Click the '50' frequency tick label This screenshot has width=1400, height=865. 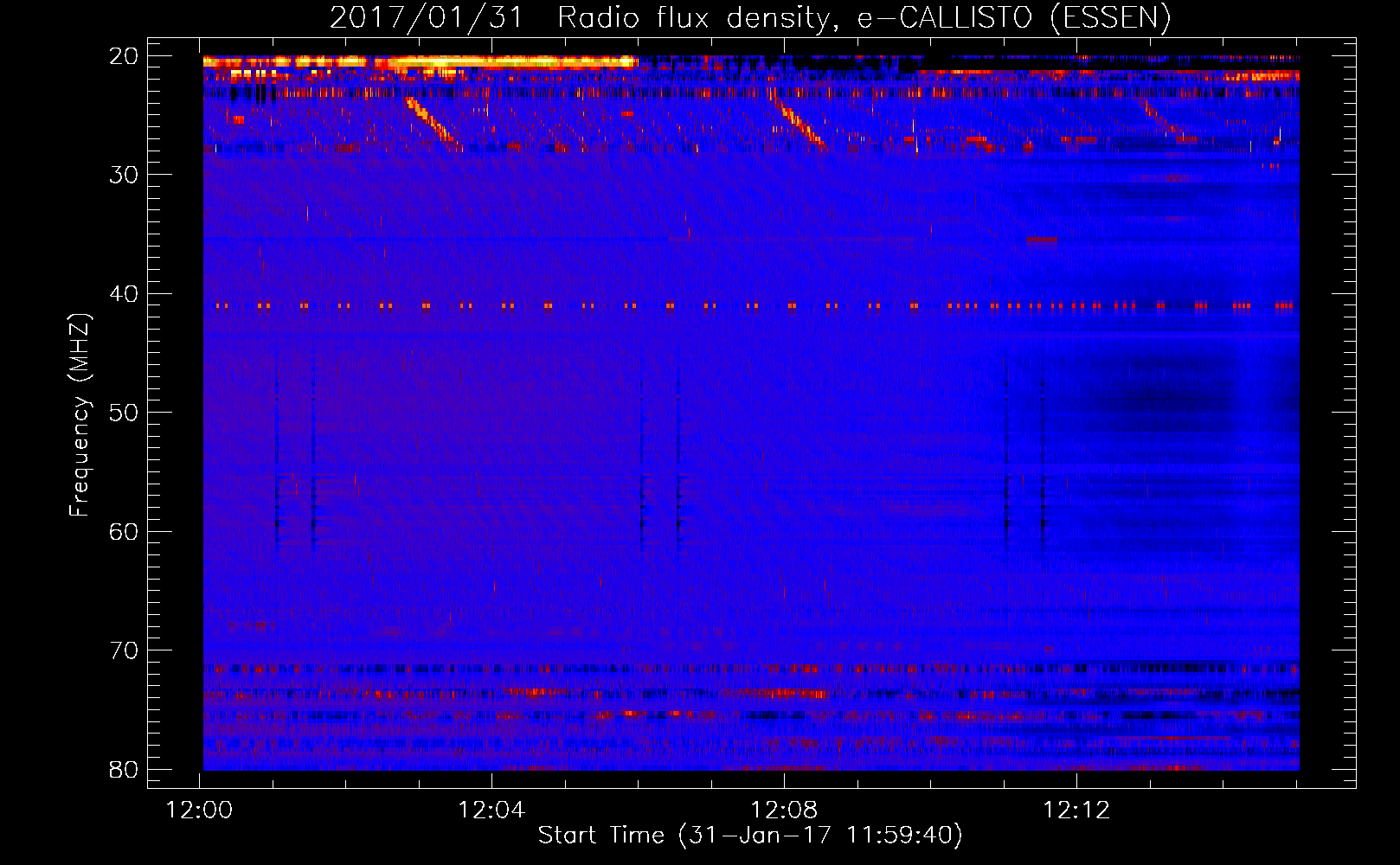point(124,413)
